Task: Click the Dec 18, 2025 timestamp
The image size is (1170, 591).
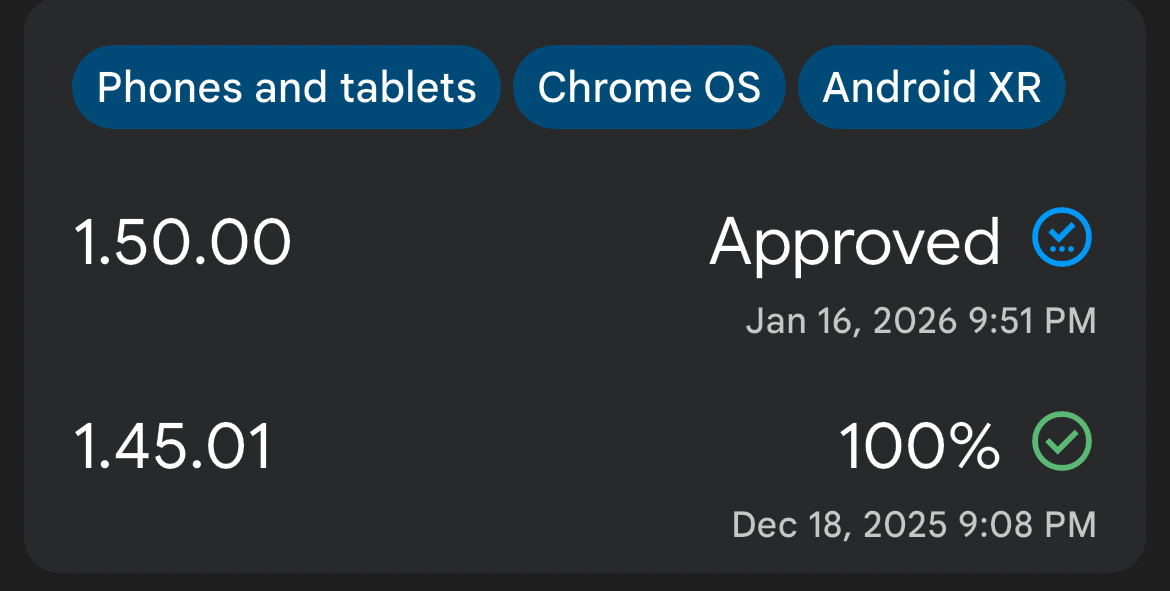Action: [913, 524]
